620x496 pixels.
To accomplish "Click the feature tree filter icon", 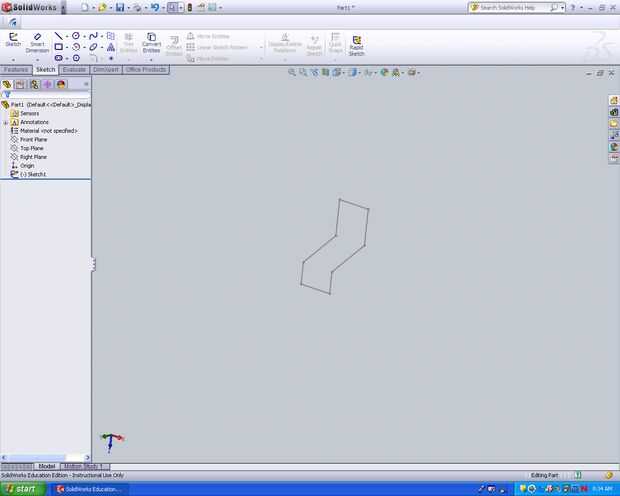I will (7, 95).
